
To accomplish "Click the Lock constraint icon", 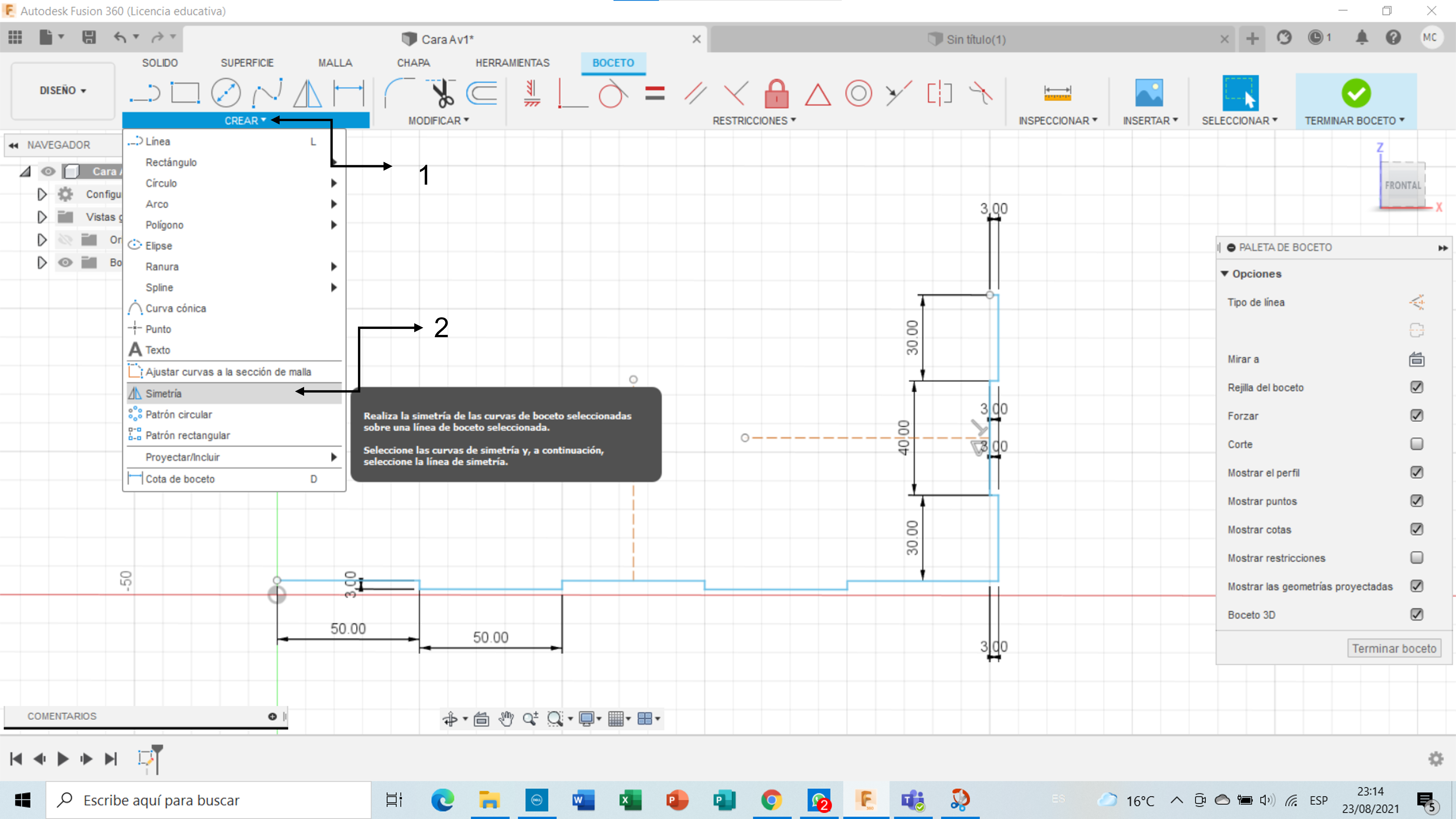I will point(776,93).
